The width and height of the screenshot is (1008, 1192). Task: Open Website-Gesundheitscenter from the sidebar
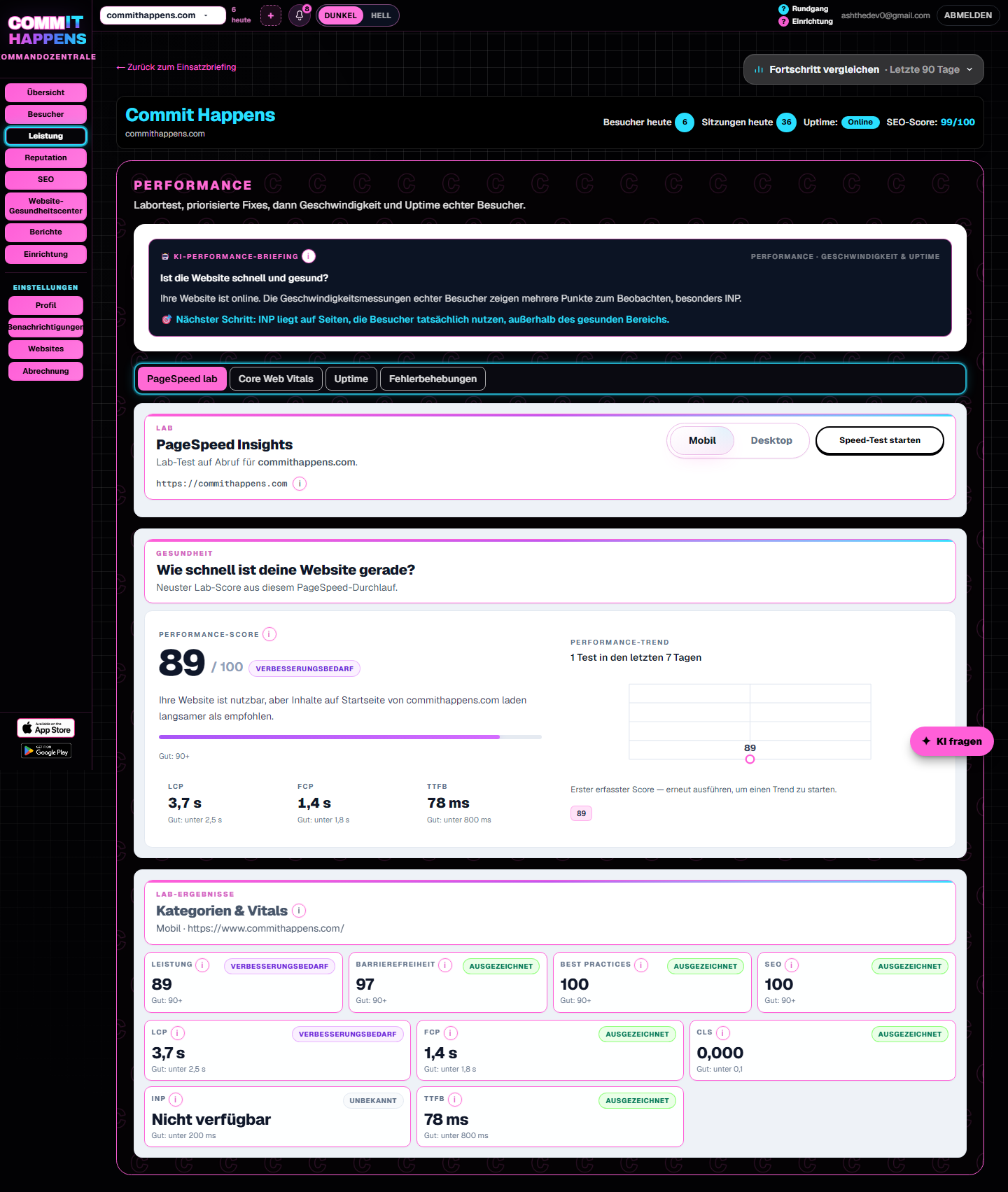click(45, 206)
